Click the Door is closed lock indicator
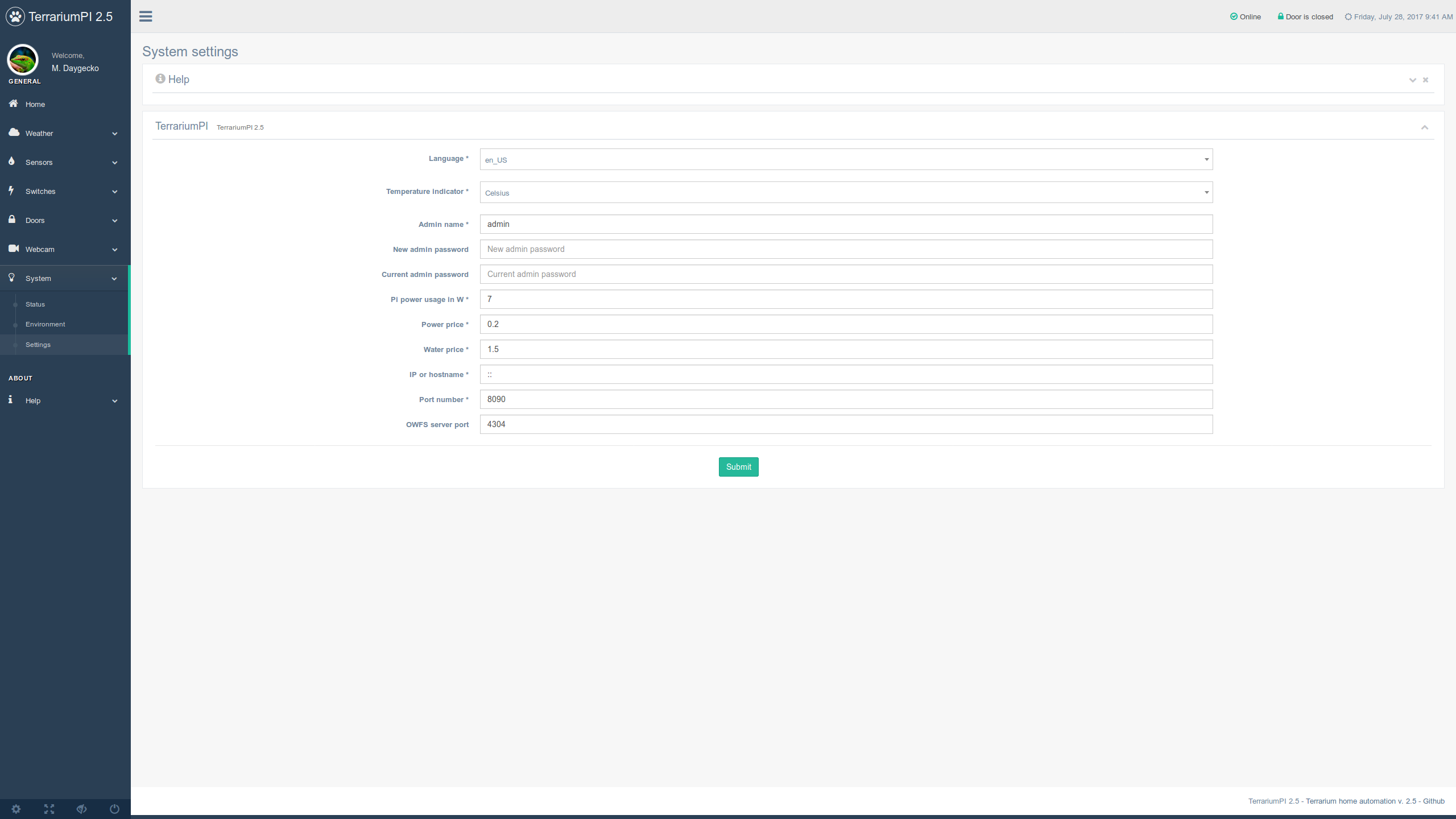The width and height of the screenshot is (1456, 819). coord(1305,16)
